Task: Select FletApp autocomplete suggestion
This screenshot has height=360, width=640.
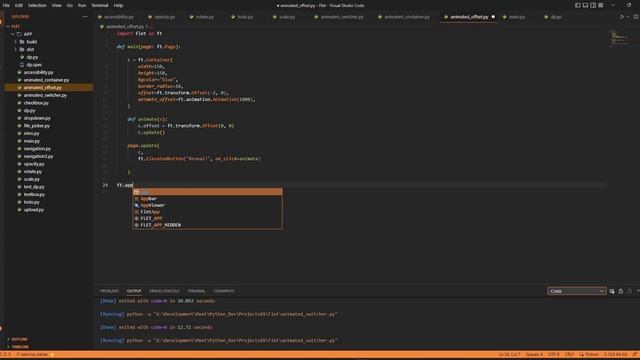Action: click(207, 212)
